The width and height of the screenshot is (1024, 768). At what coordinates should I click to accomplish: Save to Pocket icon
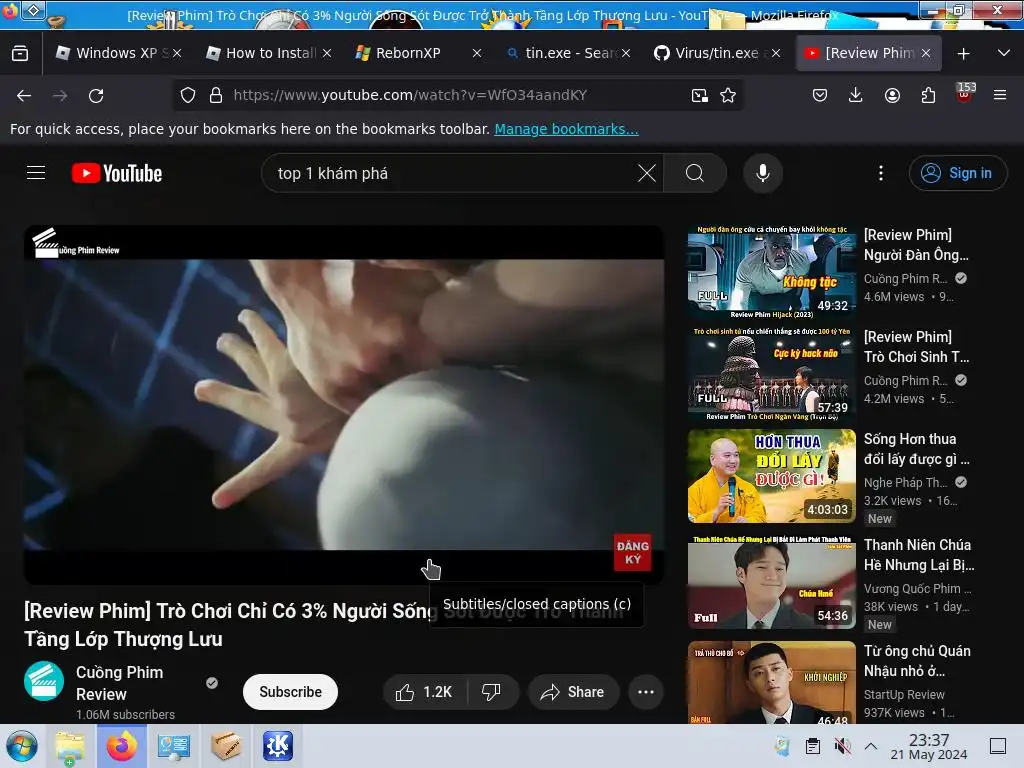click(820, 95)
